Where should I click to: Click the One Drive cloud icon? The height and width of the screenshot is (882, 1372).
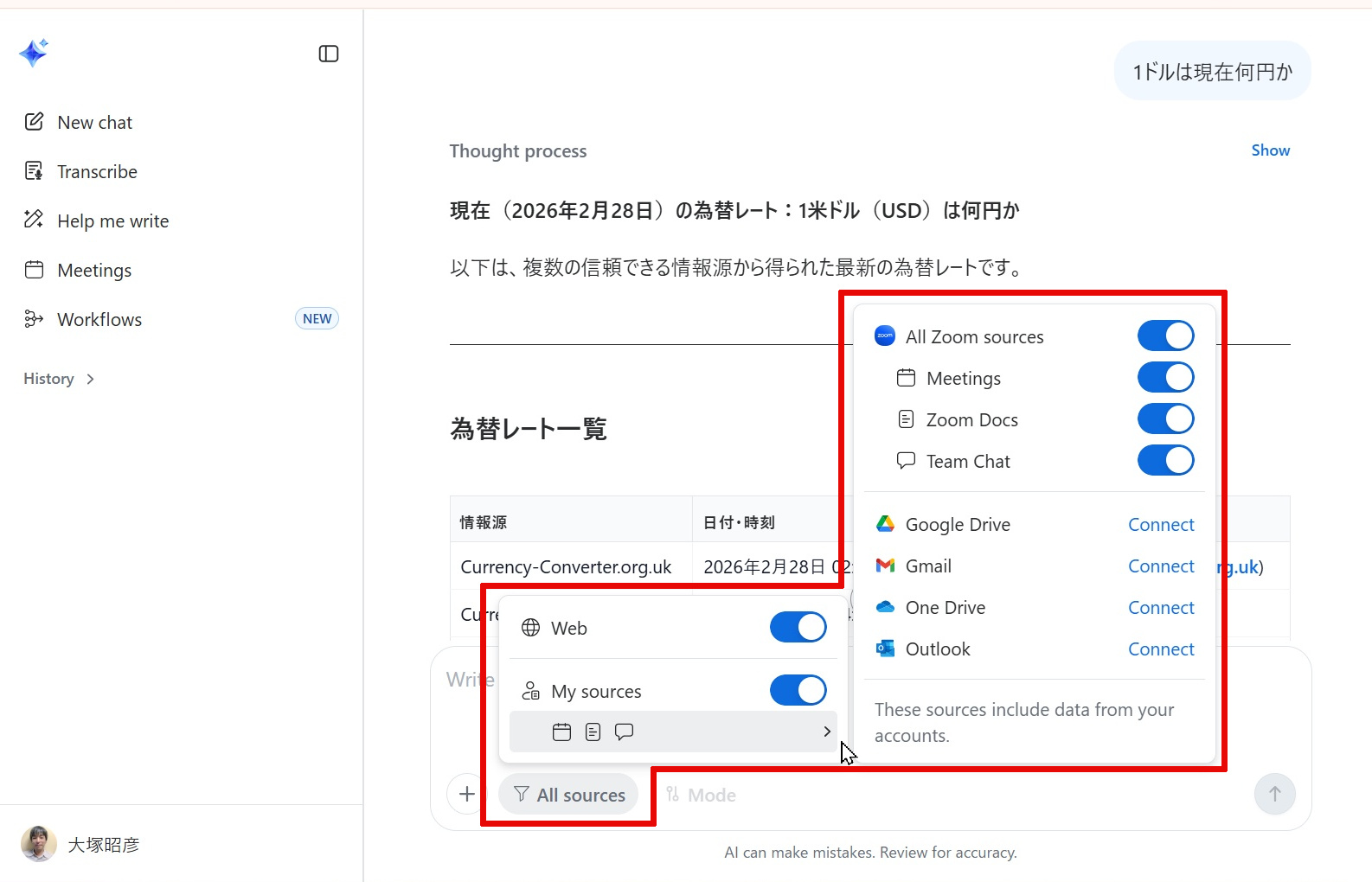885,607
